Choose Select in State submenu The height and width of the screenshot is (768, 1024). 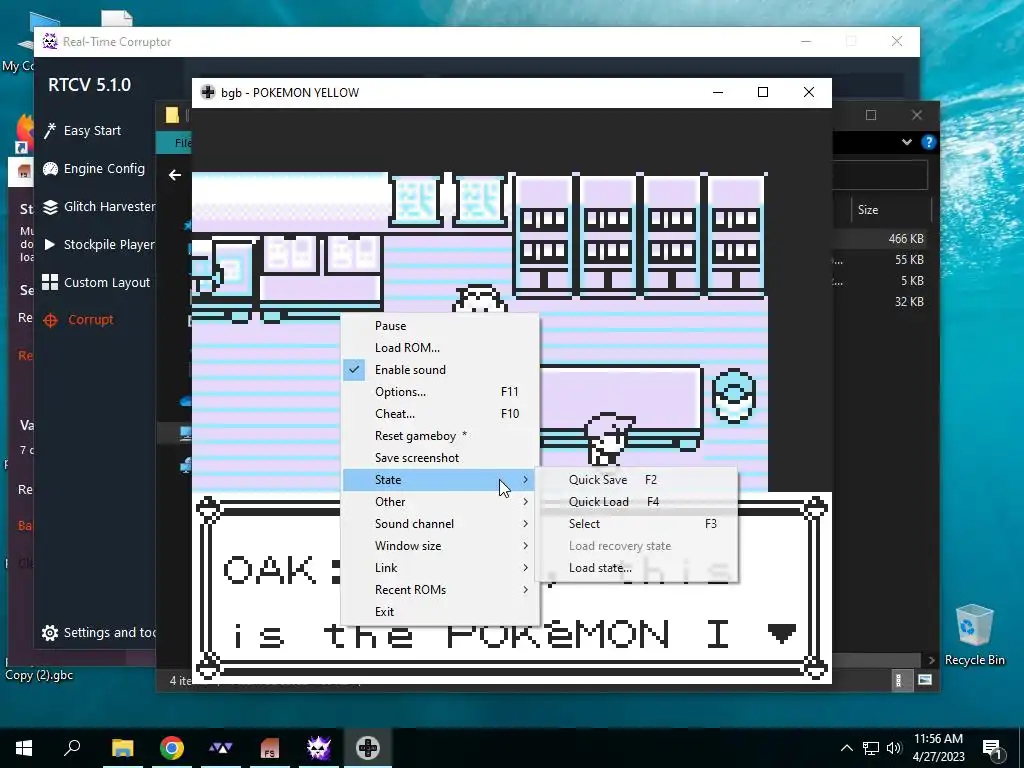click(637, 524)
